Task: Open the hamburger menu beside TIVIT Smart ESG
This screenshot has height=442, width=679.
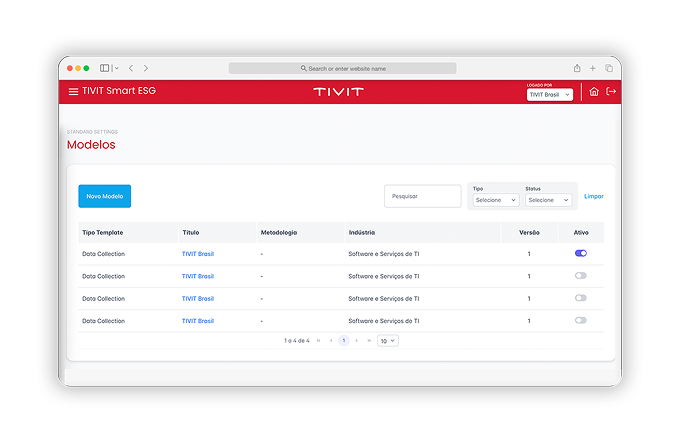Action: point(73,92)
